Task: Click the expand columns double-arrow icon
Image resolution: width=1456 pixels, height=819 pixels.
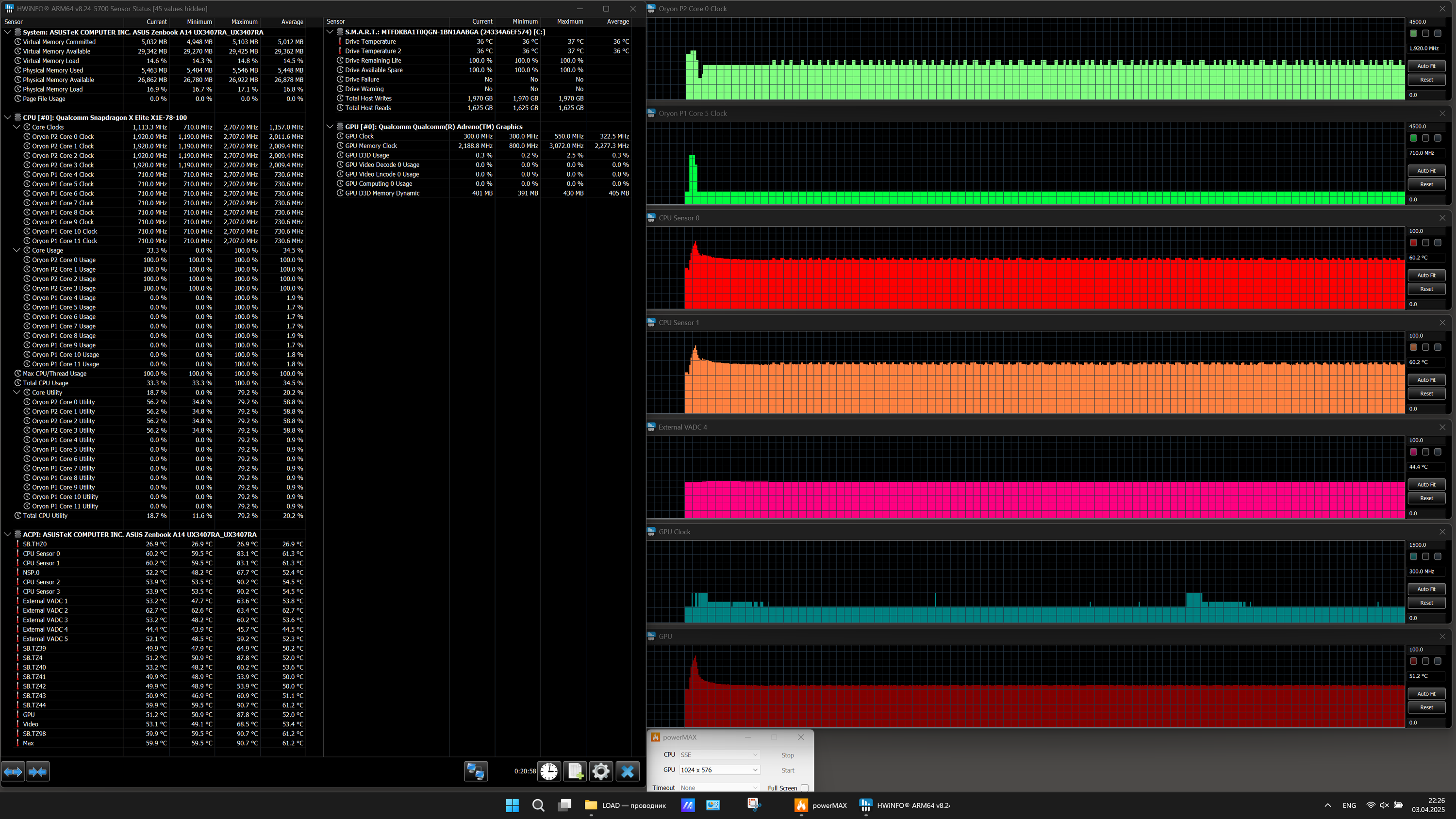Action: pos(13,771)
